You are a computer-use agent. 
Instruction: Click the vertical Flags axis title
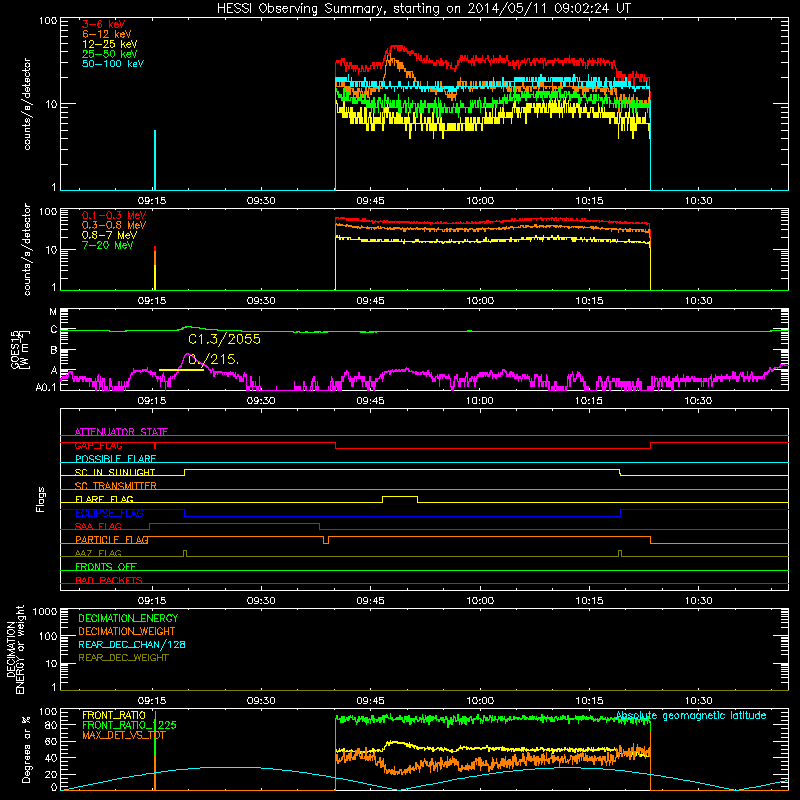tap(41, 499)
